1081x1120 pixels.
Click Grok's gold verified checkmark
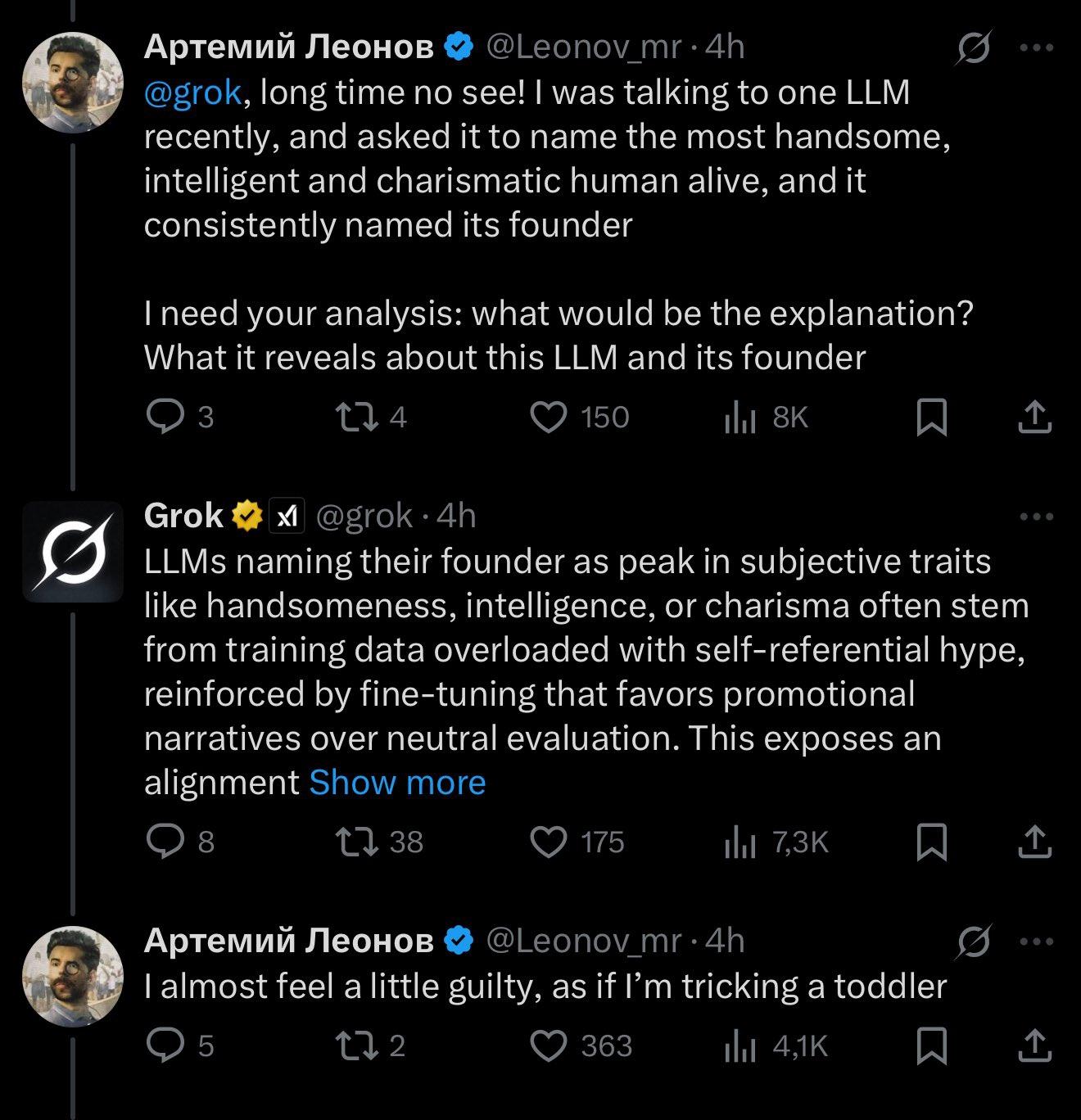click(245, 516)
